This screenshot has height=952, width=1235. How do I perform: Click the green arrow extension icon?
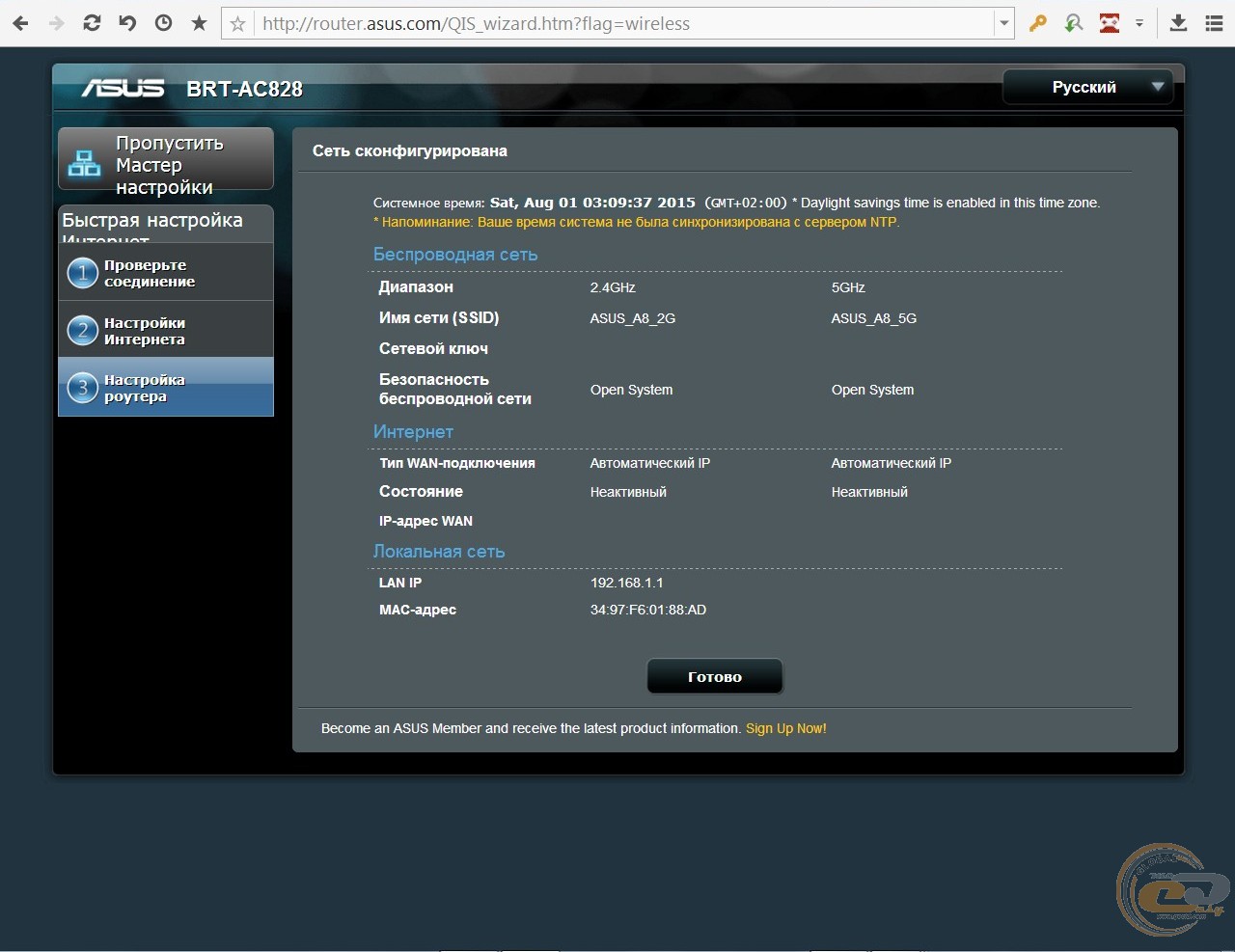(1073, 23)
